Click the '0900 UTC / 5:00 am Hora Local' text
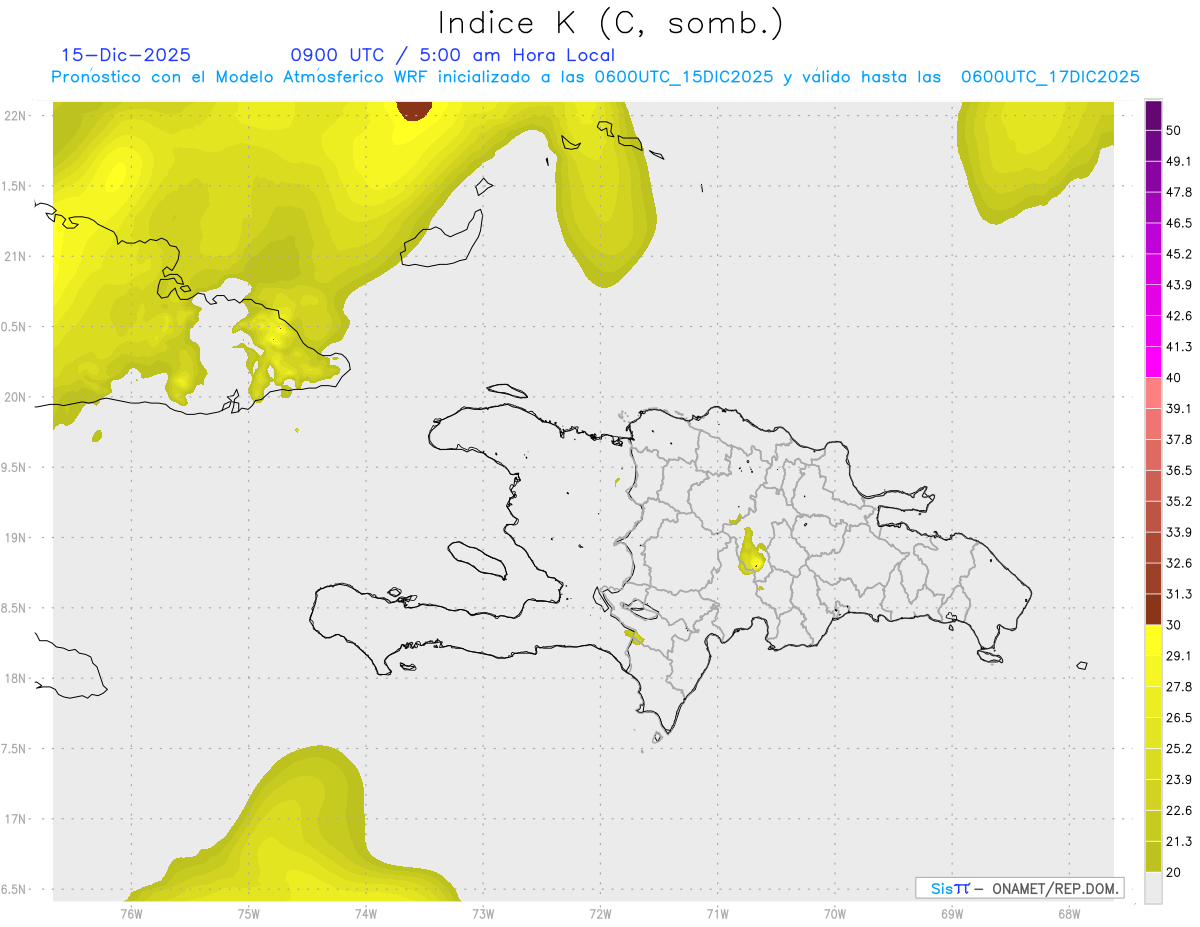Image resolution: width=1200 pixels, height=927 pixels. tap(453, 55)
